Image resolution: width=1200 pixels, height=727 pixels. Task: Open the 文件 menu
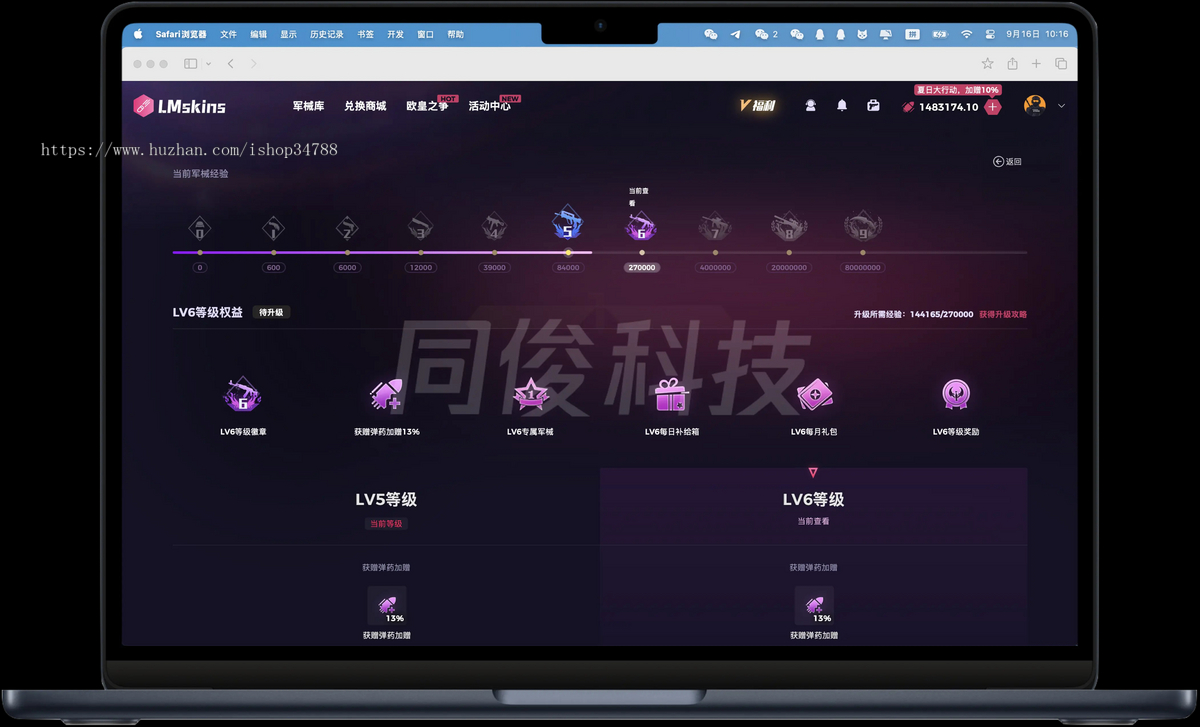[229, 34]
